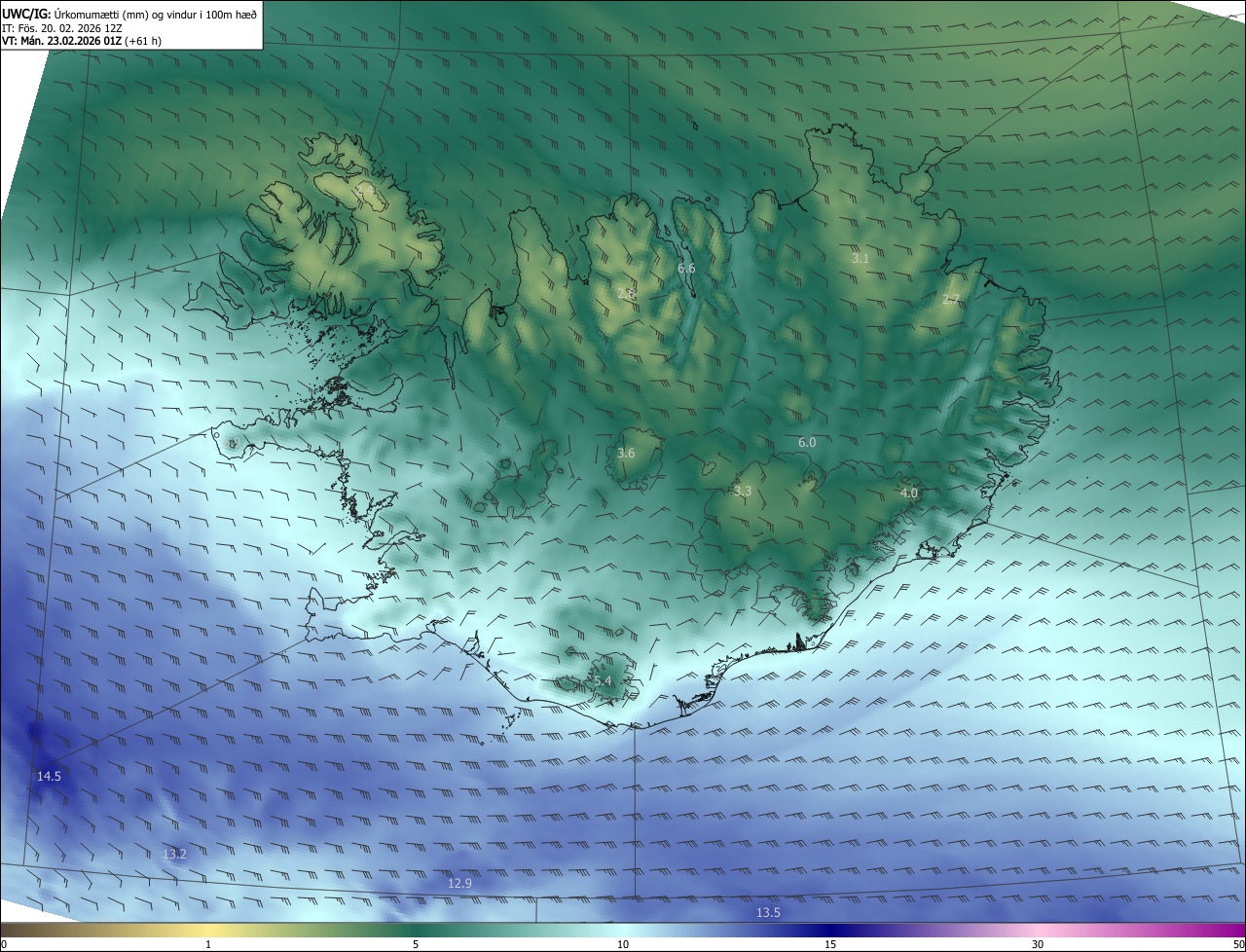Image resolution: width=1246 pixels, height=952 pixels.
Task: Click the 13.2 value label on the map
Action: point(174,854)
